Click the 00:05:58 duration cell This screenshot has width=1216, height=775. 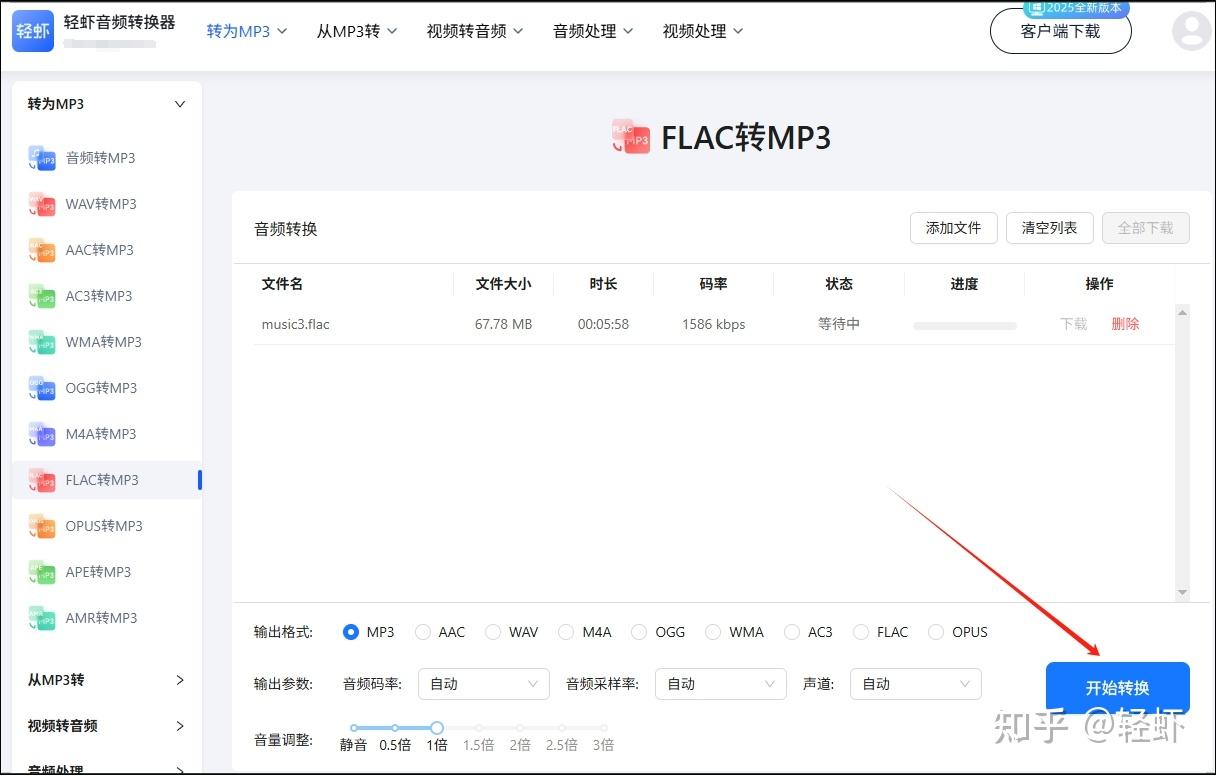pyautogui.click(x=603, y=324)
